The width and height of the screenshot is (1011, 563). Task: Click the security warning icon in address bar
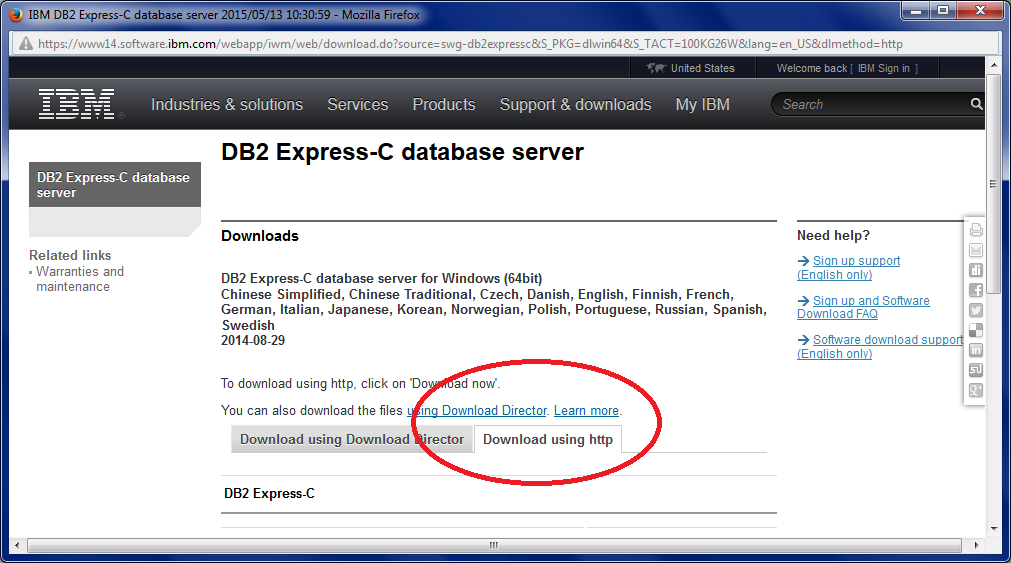(25, 44)
